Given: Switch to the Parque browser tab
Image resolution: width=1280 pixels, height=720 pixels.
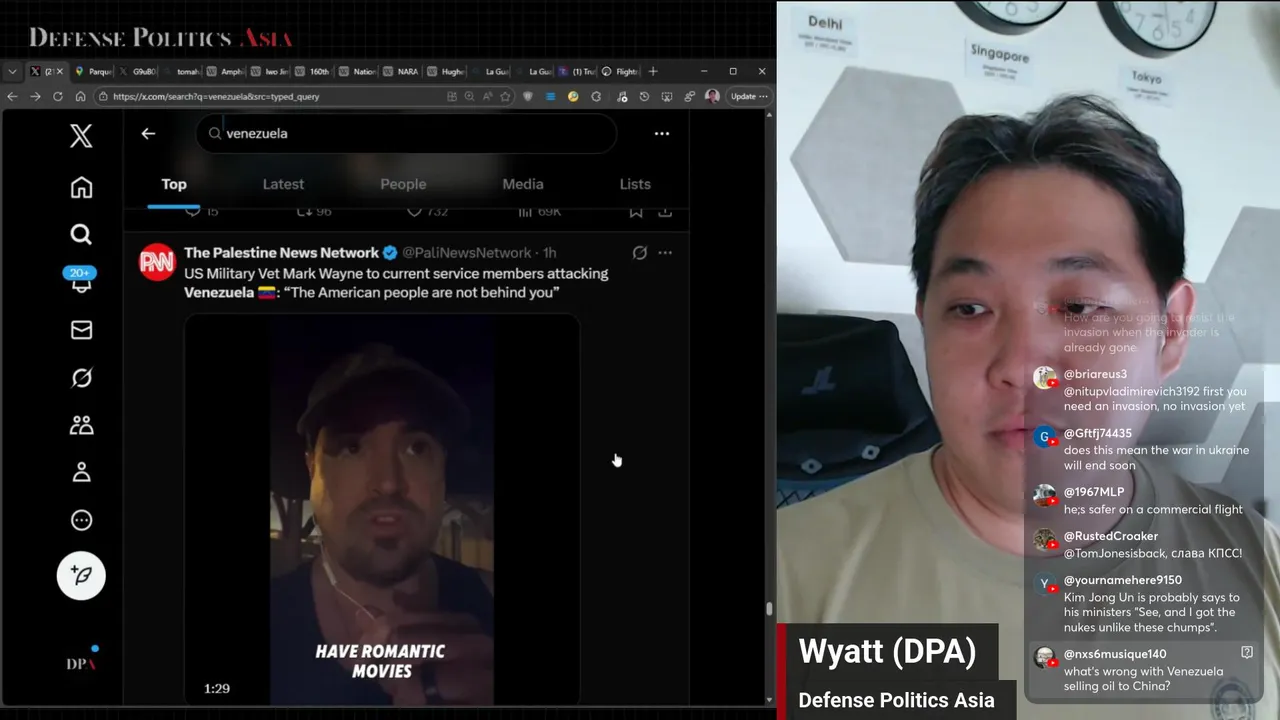Looking at the screenshot, I should point(94,72).
